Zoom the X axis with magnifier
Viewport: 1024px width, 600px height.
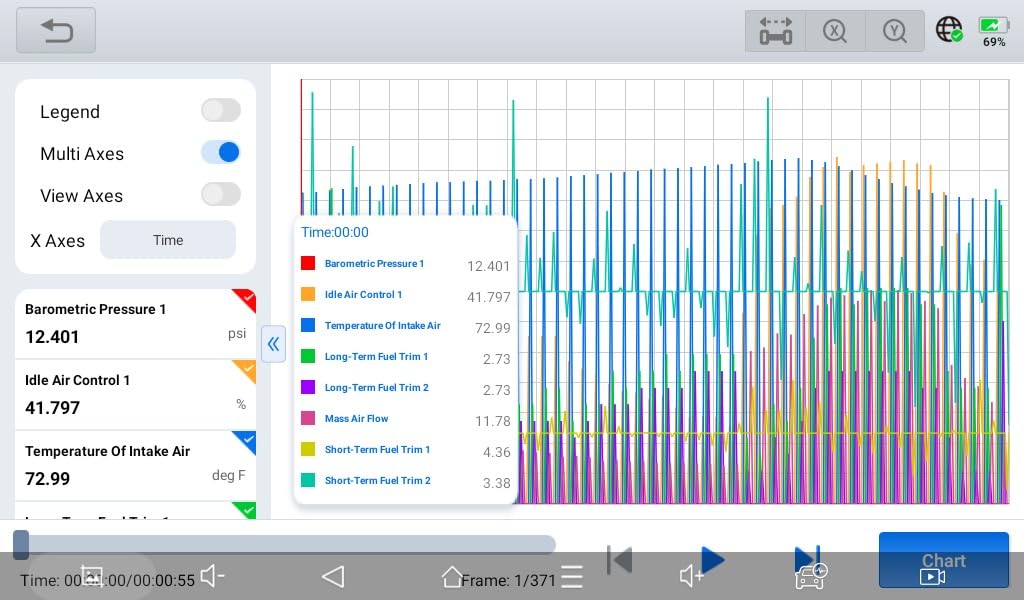pyautogui.click(x=835, y=31)
